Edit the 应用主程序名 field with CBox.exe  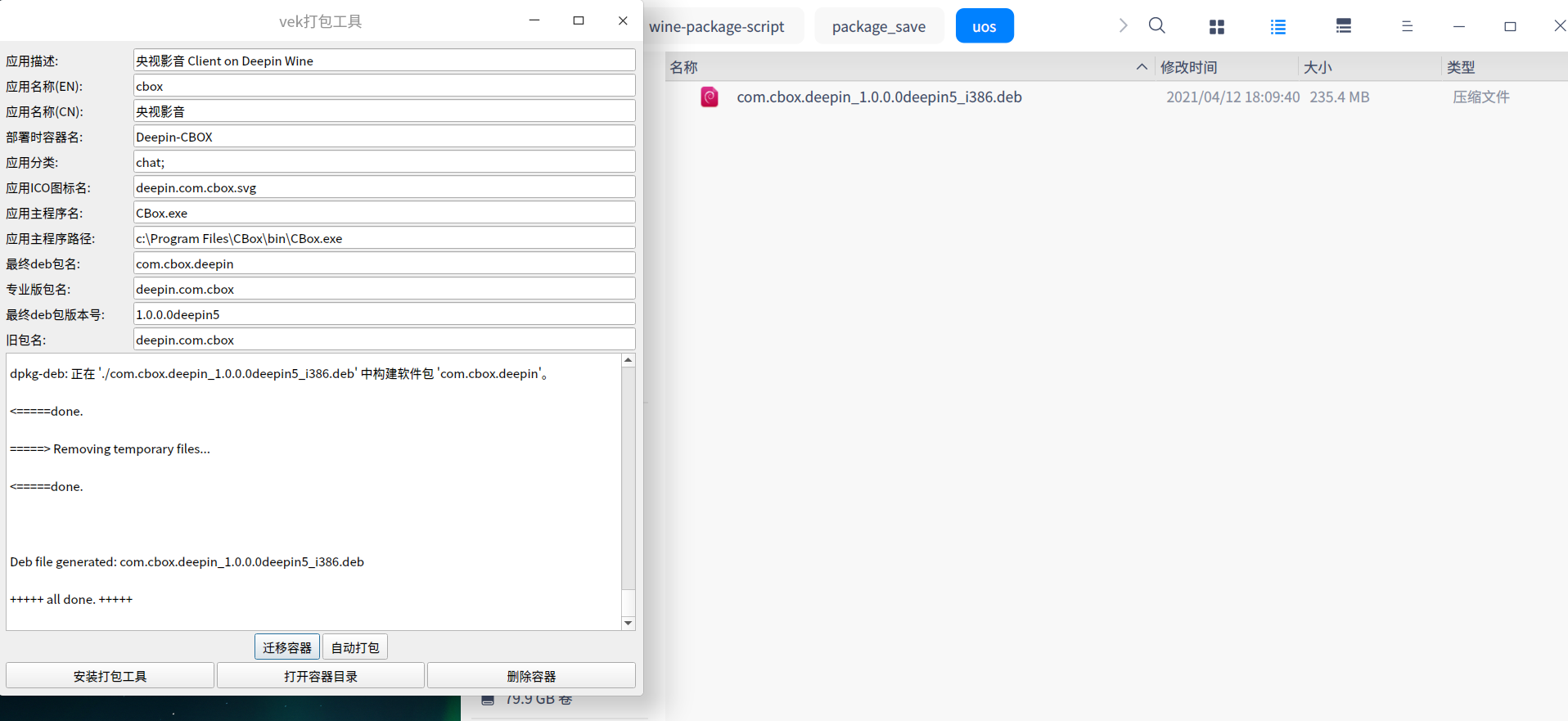[384, 213]
